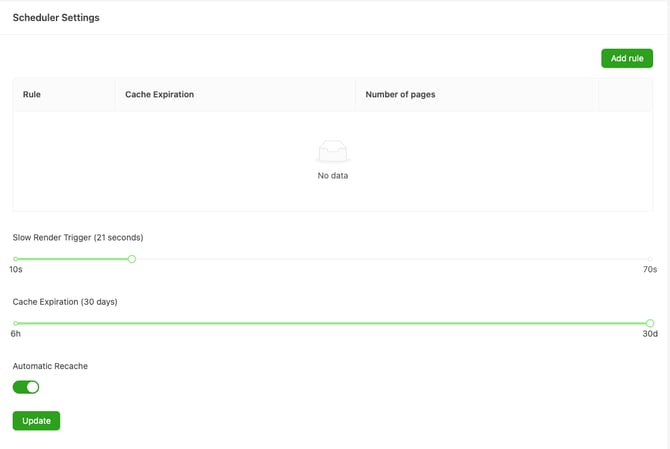The width and height of the screenshot is (670, 449).
Task: Click the 70s maximum label under the slider
Action: coord(650,270)
